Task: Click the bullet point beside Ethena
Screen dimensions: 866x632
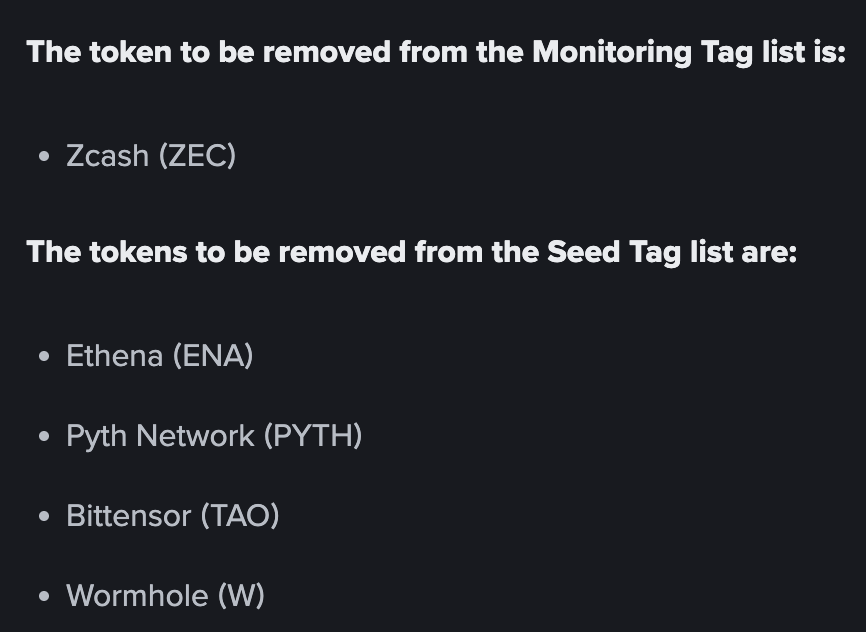Action: pos(45,356)
